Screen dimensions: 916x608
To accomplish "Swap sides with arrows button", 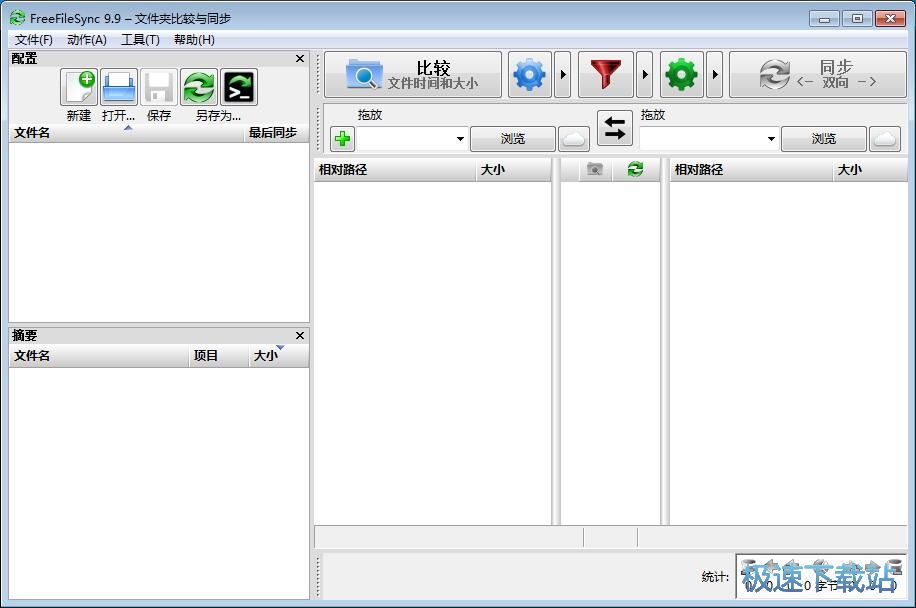I will (x=615, y=128).
